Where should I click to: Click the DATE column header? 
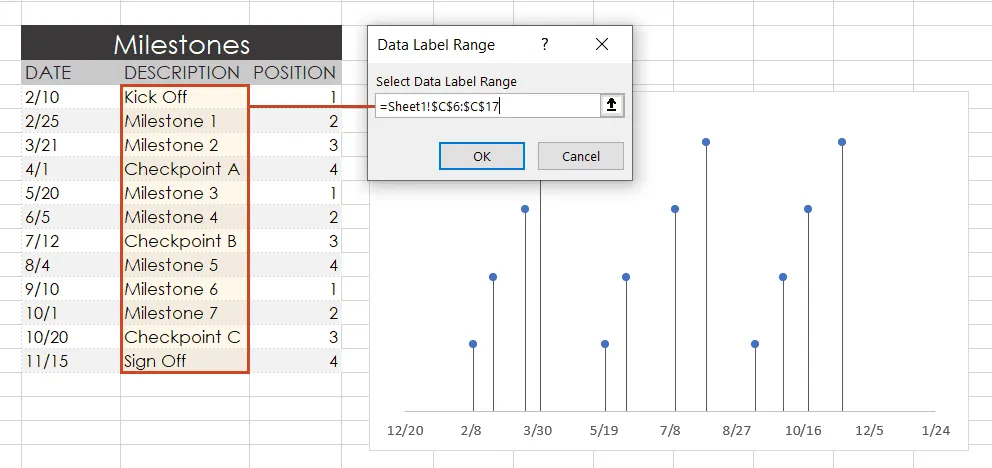pos(48,73)
